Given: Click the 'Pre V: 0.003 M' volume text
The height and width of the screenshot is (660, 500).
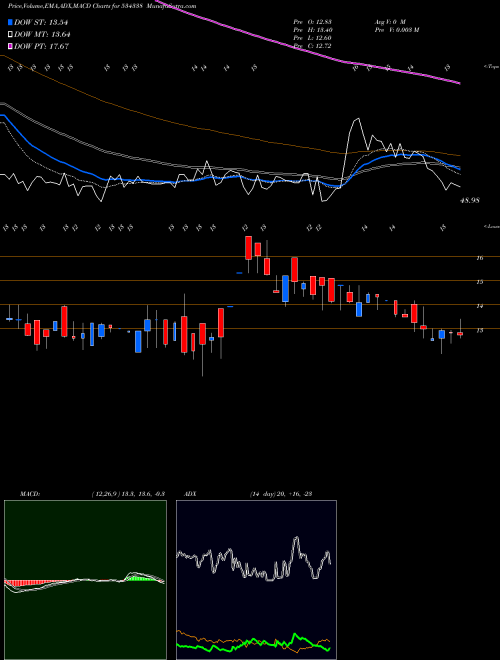Looking at the screenshot, I should click(x=397, y=30).
